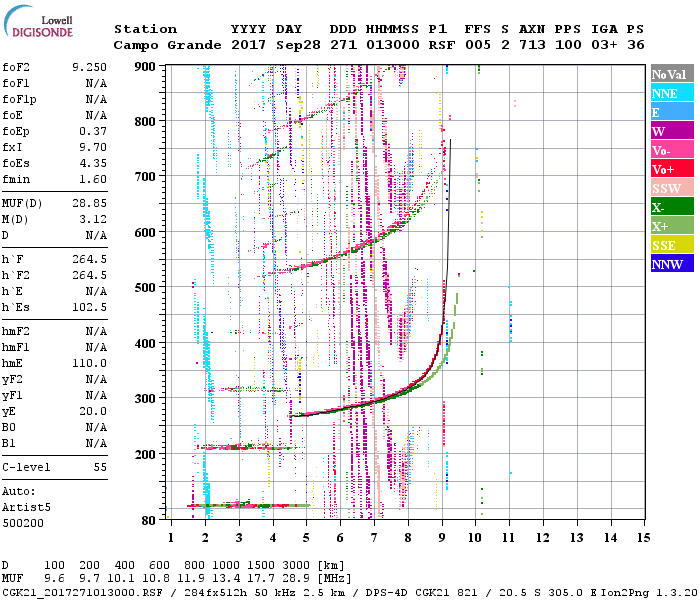Image resolution: width=700 pixels, height=600 pixels.
Task: Click the foF2 value 9.250
Action: point(89,66)
